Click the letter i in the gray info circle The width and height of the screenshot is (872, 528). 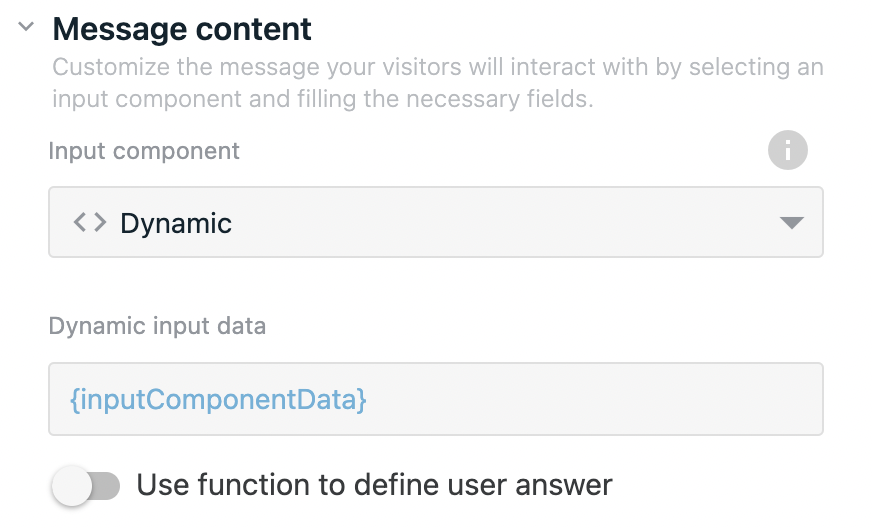[787, 150]
